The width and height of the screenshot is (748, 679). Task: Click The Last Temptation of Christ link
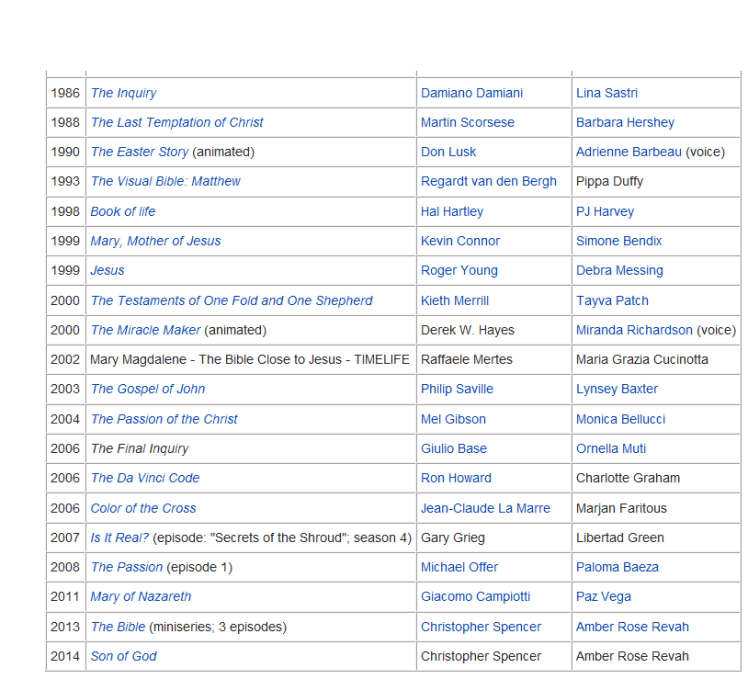click(x=177, y=122)
